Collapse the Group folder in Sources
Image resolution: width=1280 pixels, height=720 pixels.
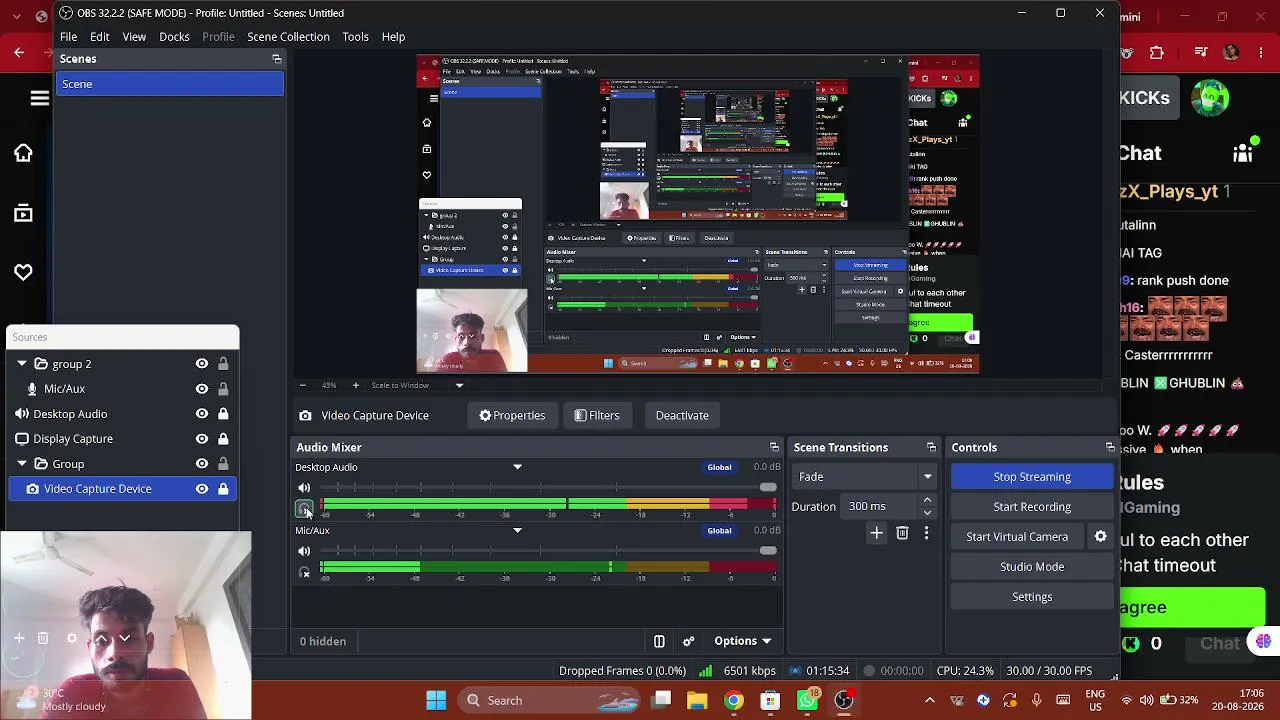click(x=22, y=464)
